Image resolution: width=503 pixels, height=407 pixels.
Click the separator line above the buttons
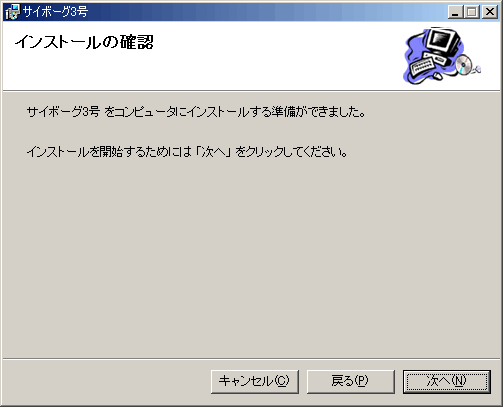click(251, 359)
